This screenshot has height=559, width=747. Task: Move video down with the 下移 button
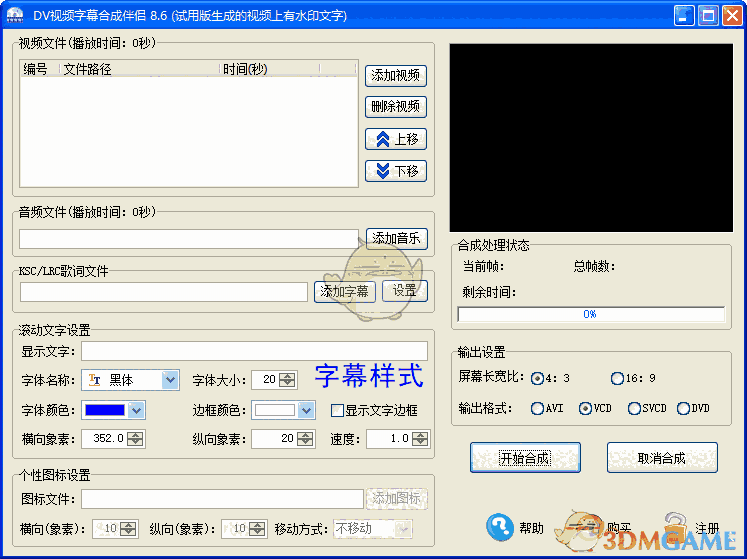395,171
